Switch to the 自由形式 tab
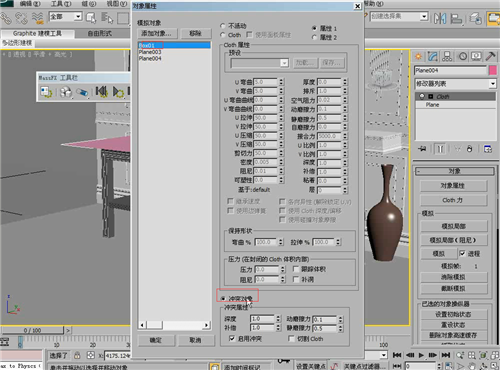Screen dimensions: 500x370 (x=100, y=33)
